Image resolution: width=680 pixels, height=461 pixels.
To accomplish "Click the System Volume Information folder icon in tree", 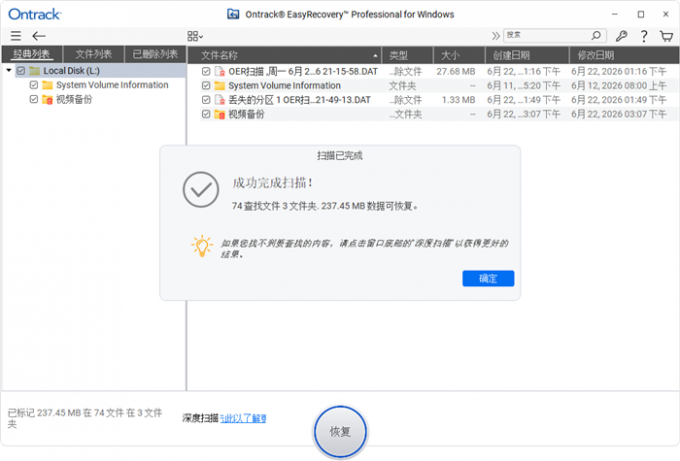I will (x=47, y=85).
